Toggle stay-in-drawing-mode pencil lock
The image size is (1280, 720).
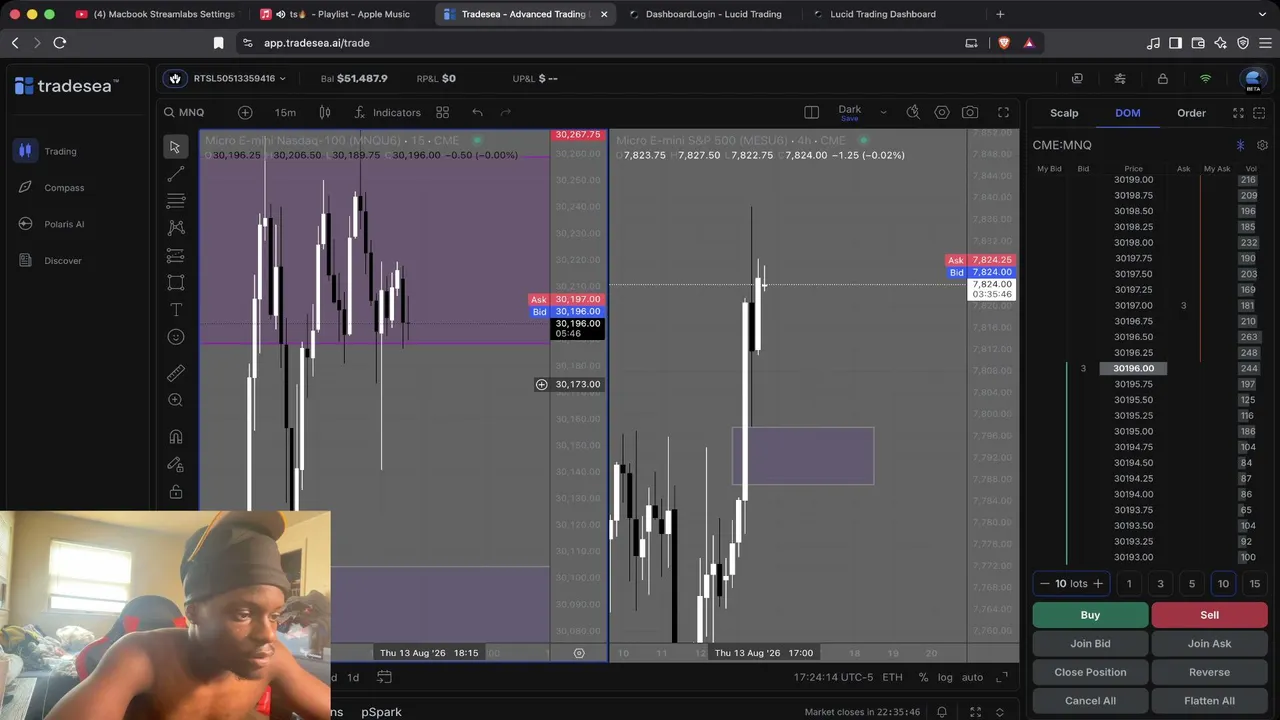[x=175, y=464]
